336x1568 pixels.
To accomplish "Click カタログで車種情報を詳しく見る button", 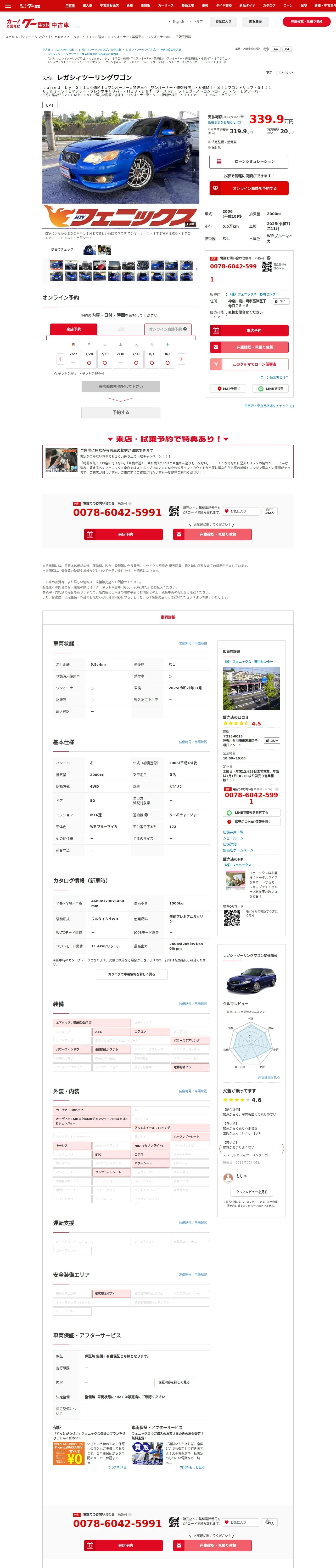I will 132,974.
